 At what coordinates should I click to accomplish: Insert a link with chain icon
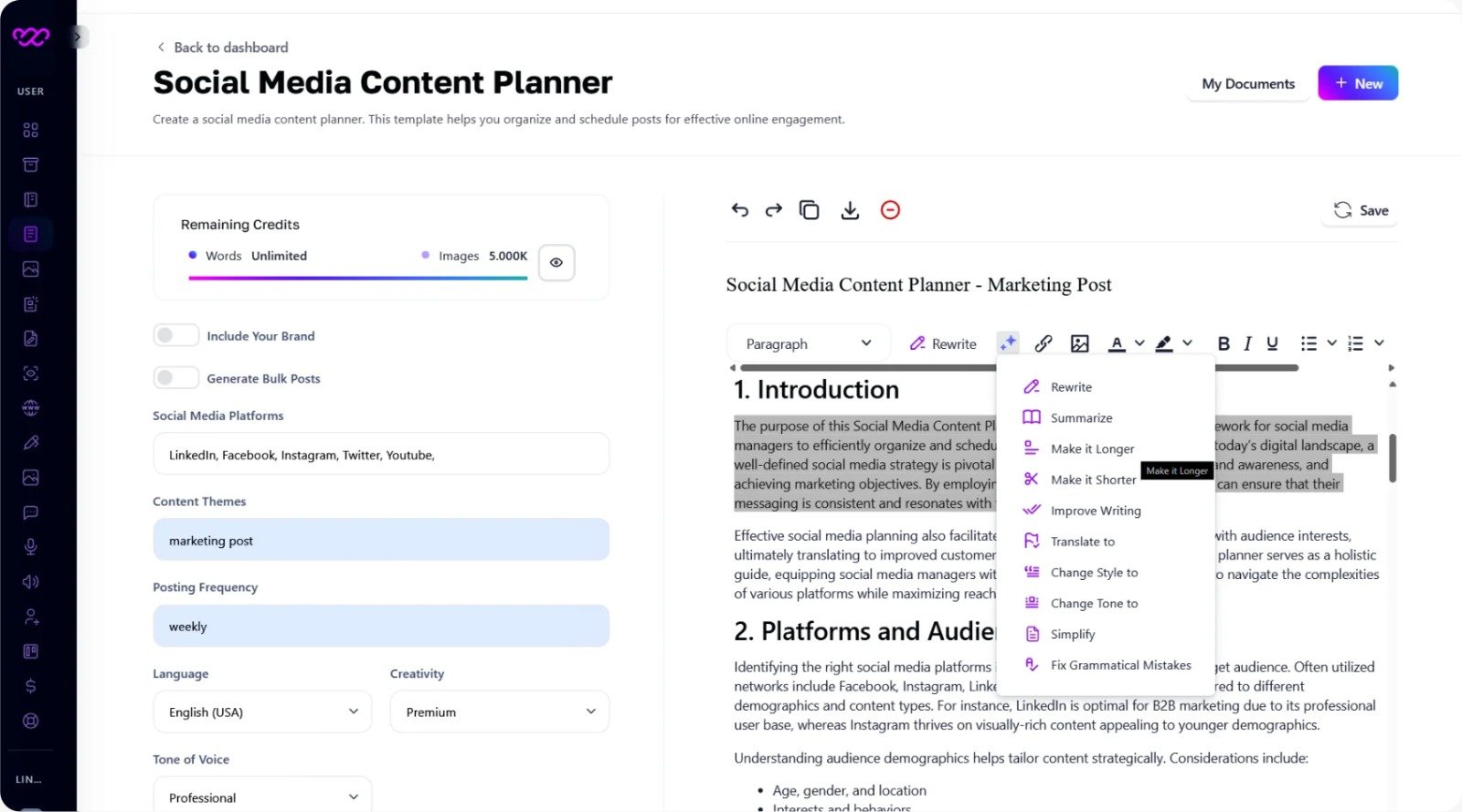[1043, 343]
